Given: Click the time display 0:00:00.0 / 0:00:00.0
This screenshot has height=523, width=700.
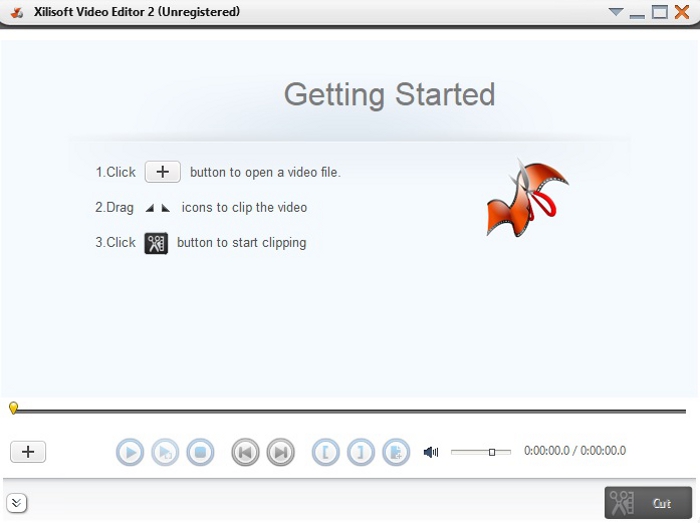Looking at the screenshot, I should coord(575,451).
